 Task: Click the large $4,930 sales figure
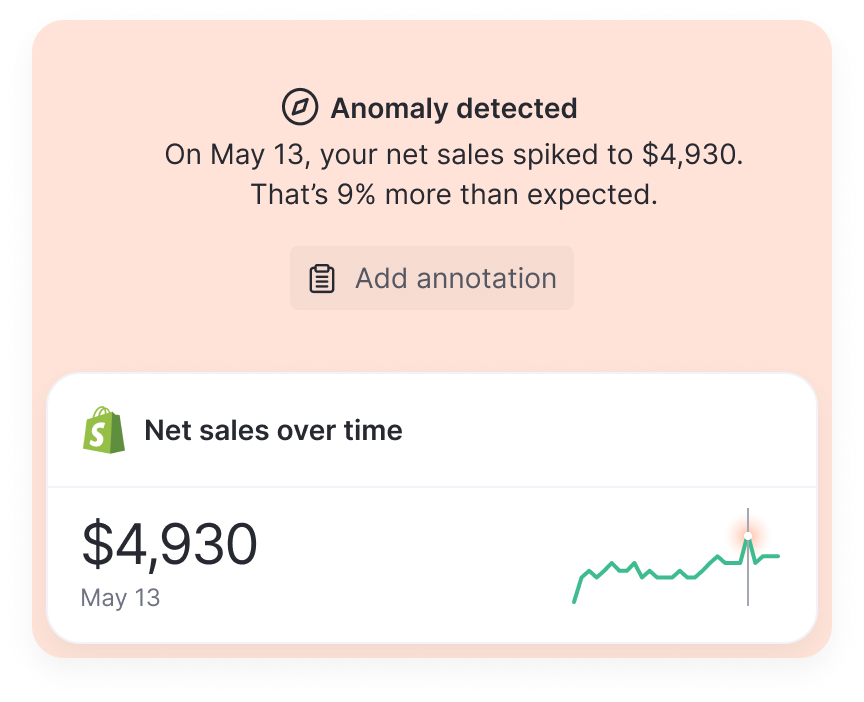click(169, 545)
